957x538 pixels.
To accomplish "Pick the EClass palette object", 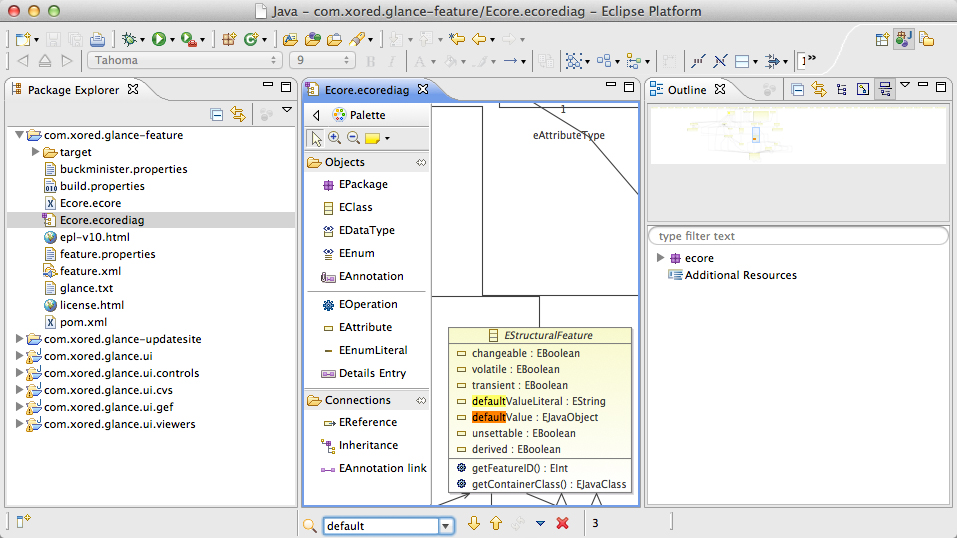I will pos(355,207).
